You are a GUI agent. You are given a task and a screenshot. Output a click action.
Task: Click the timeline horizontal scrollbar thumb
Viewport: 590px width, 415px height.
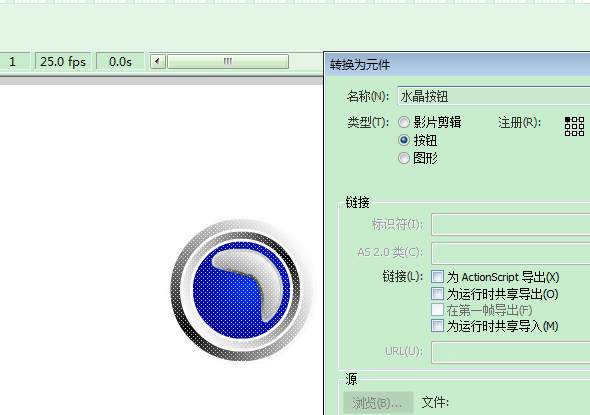228,61
